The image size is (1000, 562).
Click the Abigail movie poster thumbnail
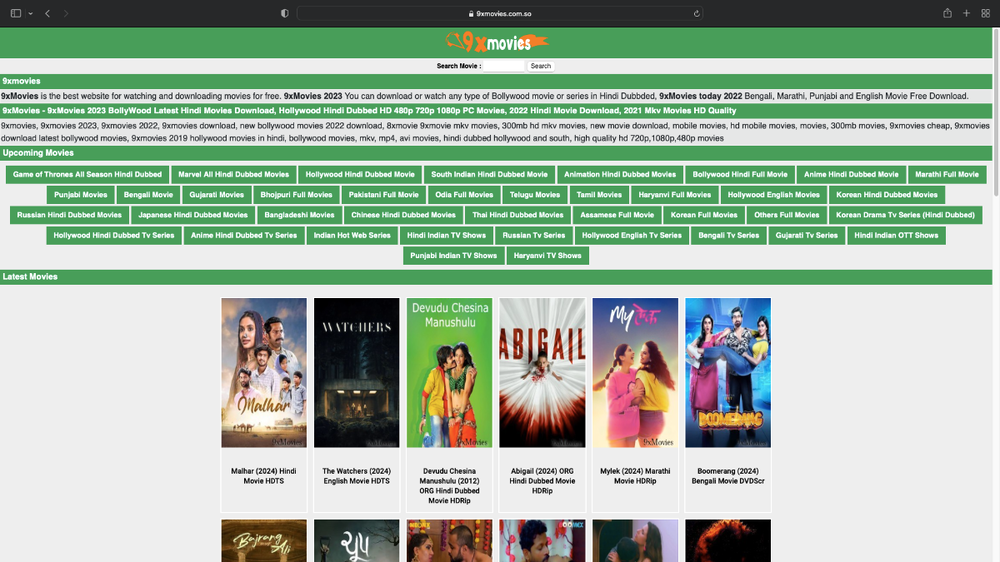pos(542,372)
